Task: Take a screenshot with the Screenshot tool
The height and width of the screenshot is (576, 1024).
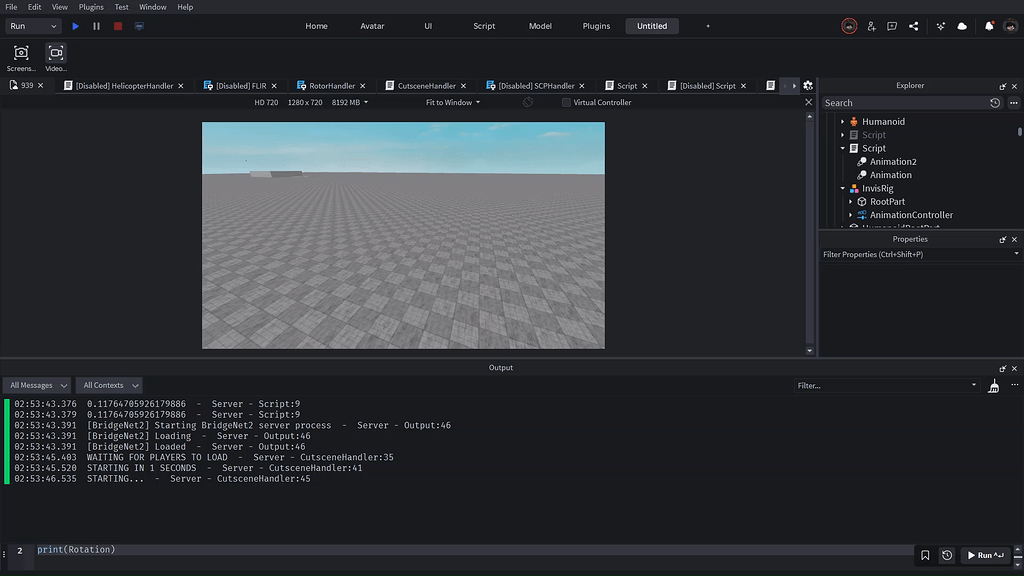Action: point(21,57)
